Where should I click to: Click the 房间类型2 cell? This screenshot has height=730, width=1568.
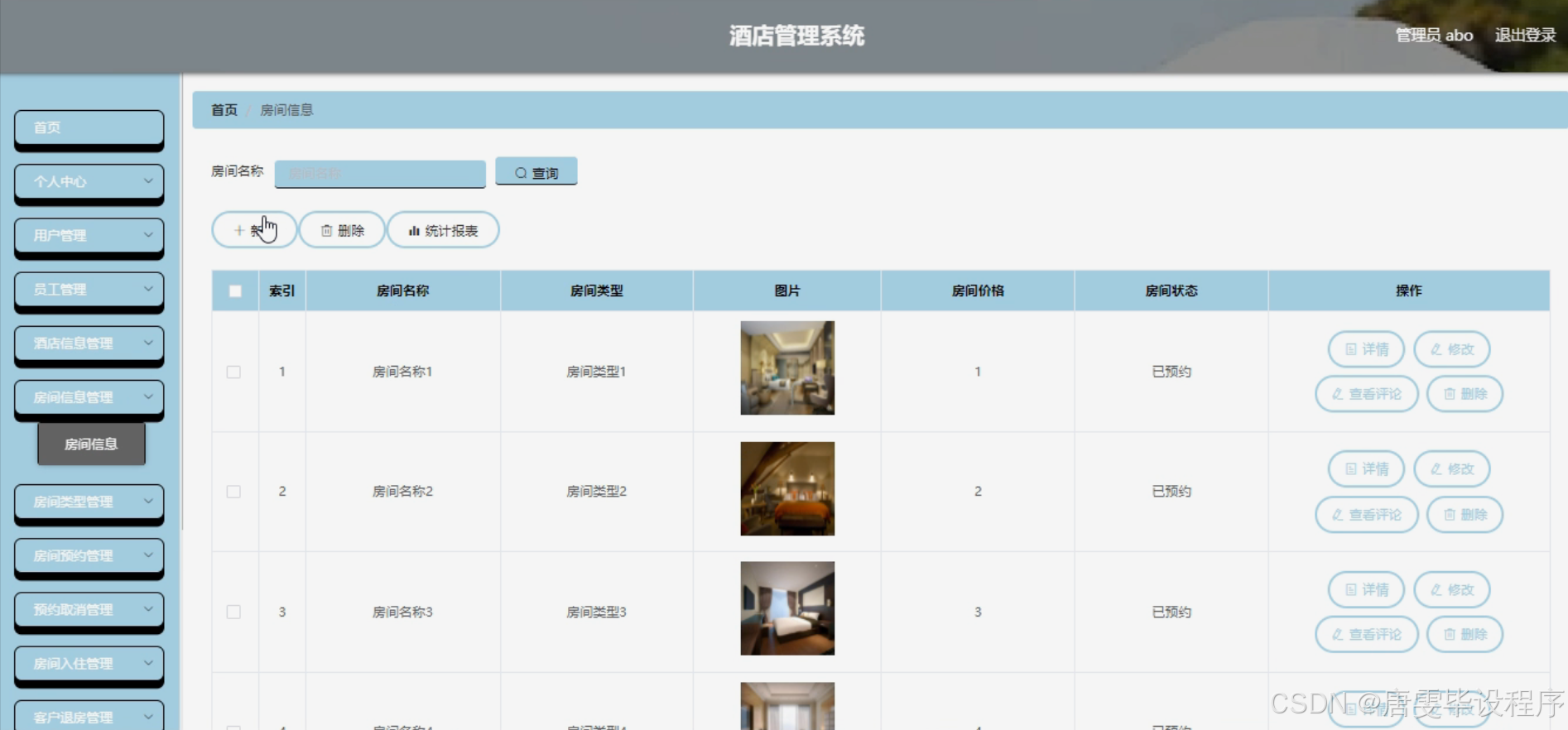pyautogui.click(x=596, y=492)
